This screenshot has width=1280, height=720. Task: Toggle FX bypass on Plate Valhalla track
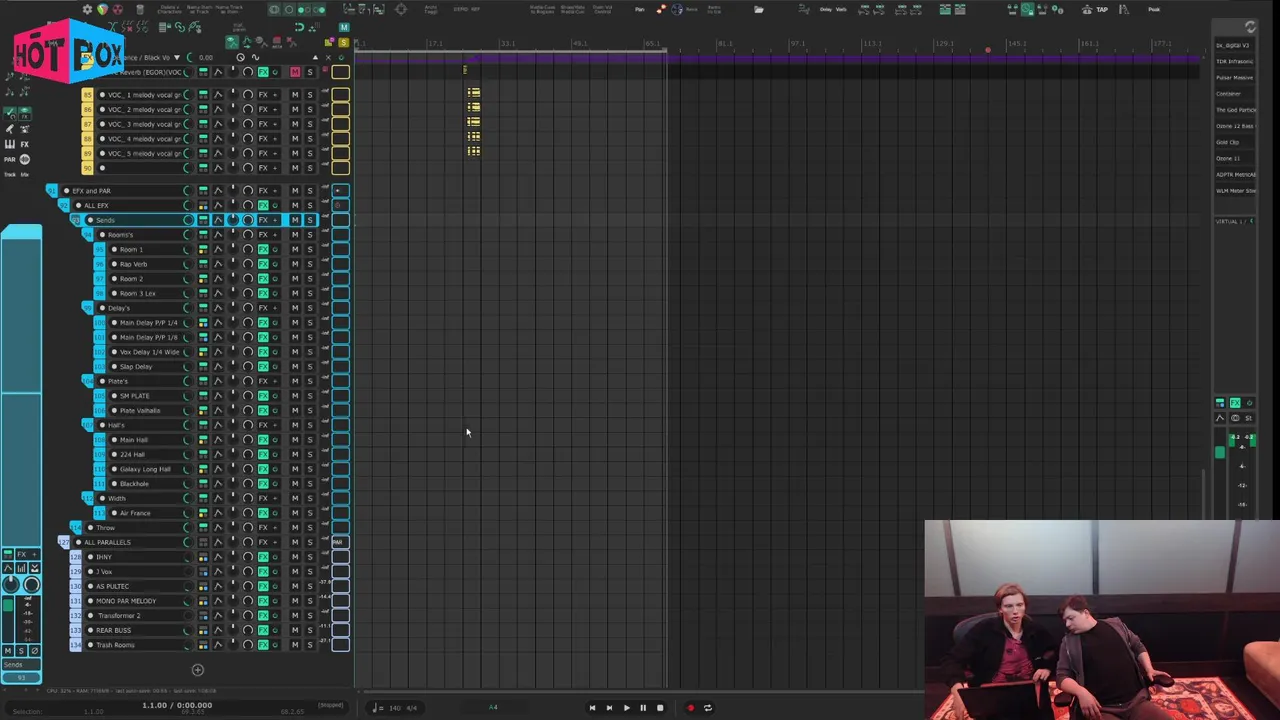tap(275, 411)
